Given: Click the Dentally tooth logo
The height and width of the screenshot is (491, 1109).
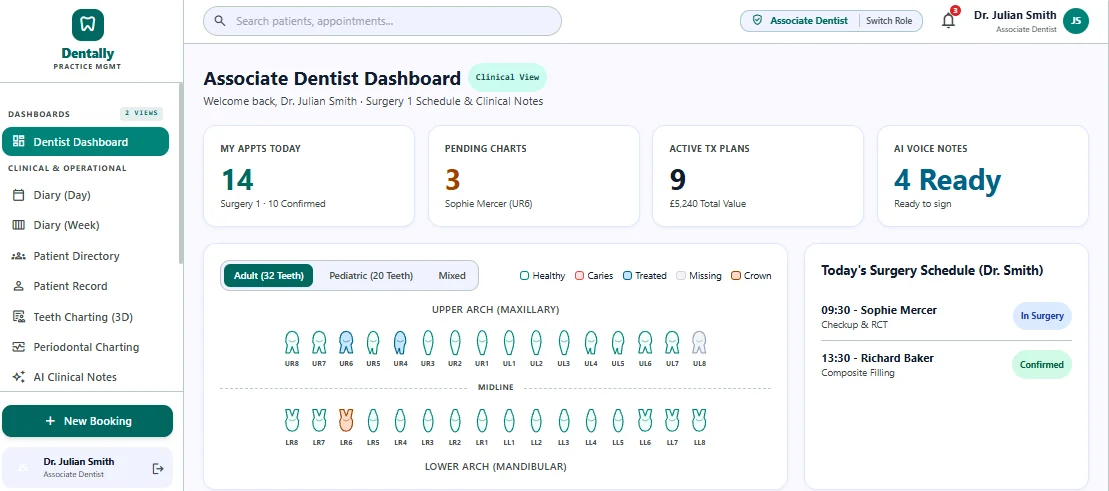Looking at the screenshot, I should click(88, 25).
